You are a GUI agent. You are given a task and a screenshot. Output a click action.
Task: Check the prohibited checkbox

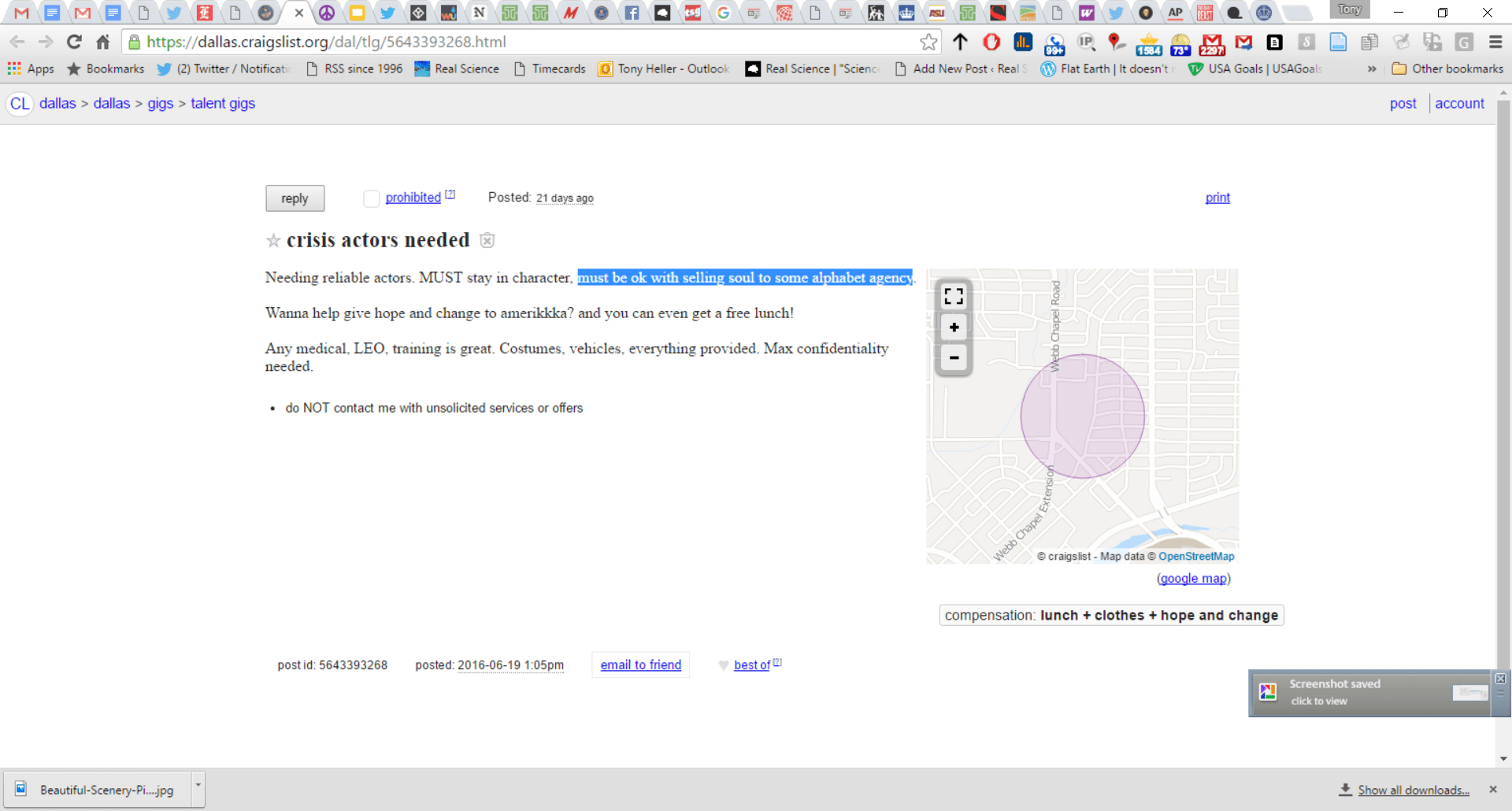[371, 198]
